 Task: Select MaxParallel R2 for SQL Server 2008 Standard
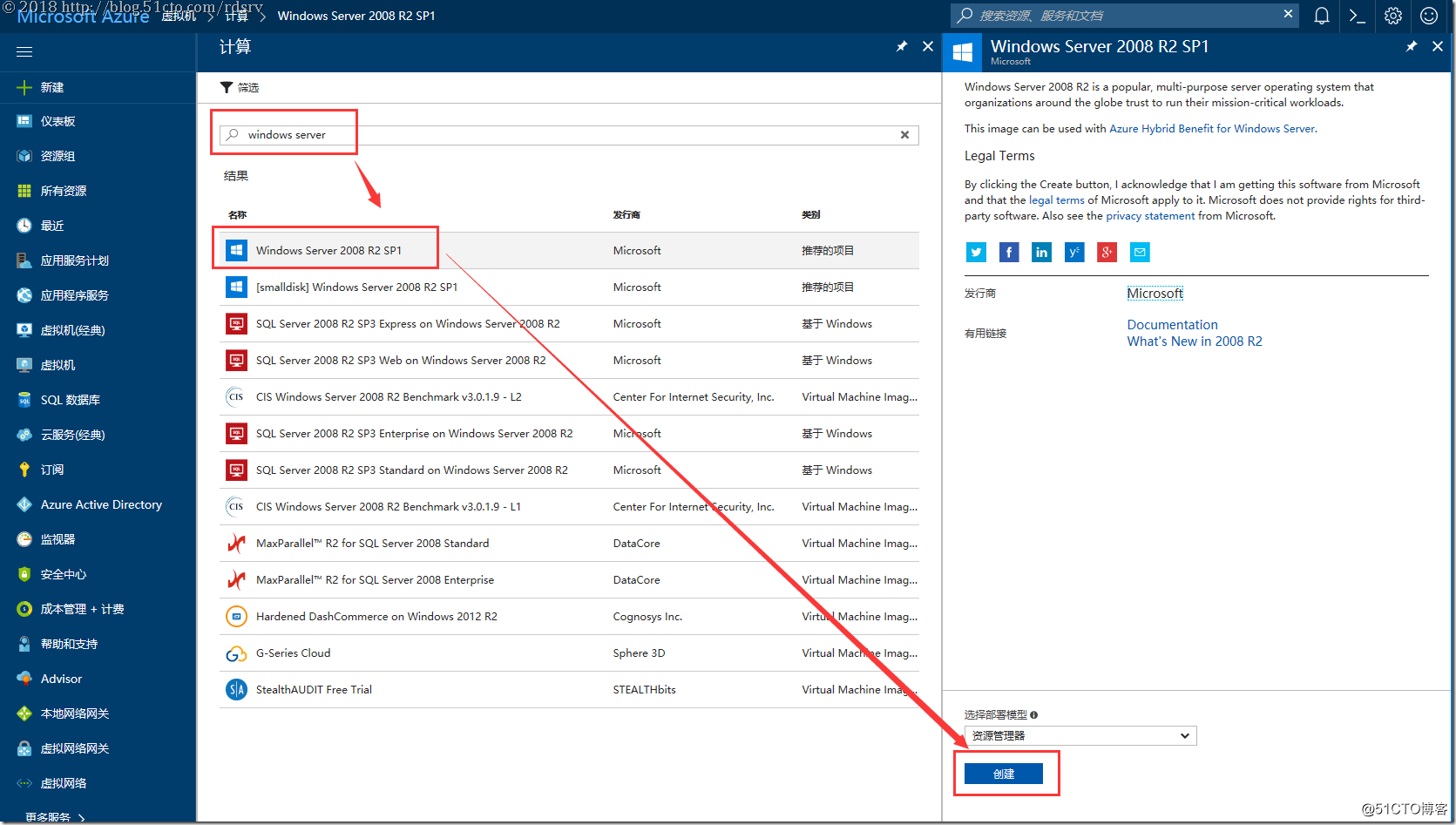pyautogui.click(x=569, y=544)
